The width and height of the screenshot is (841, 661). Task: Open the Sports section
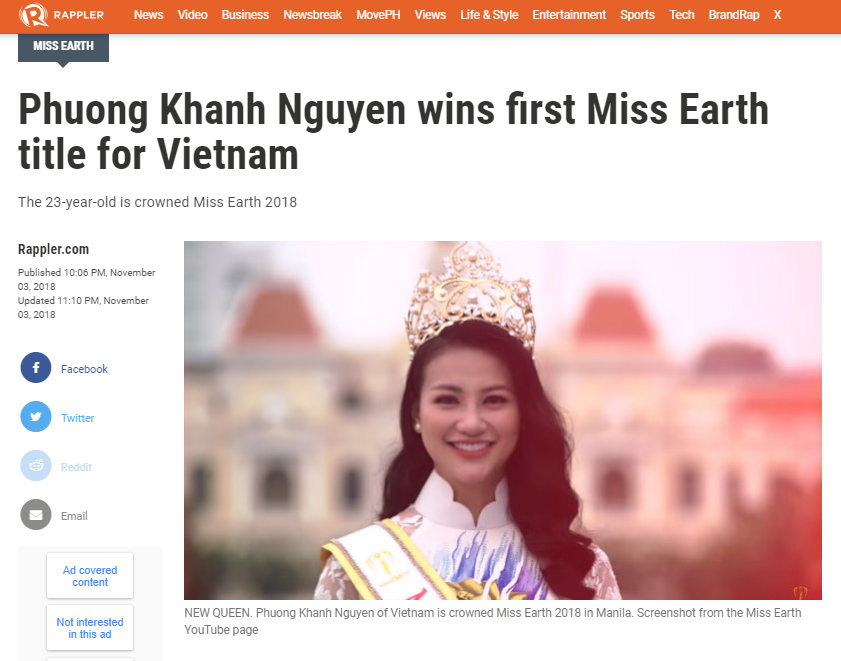click(638, 15)
